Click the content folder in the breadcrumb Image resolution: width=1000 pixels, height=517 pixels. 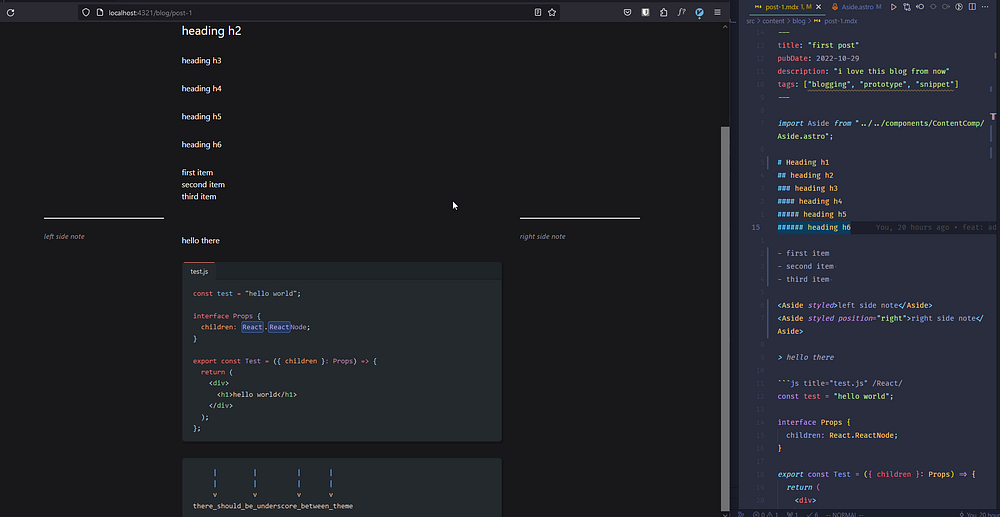773,20
